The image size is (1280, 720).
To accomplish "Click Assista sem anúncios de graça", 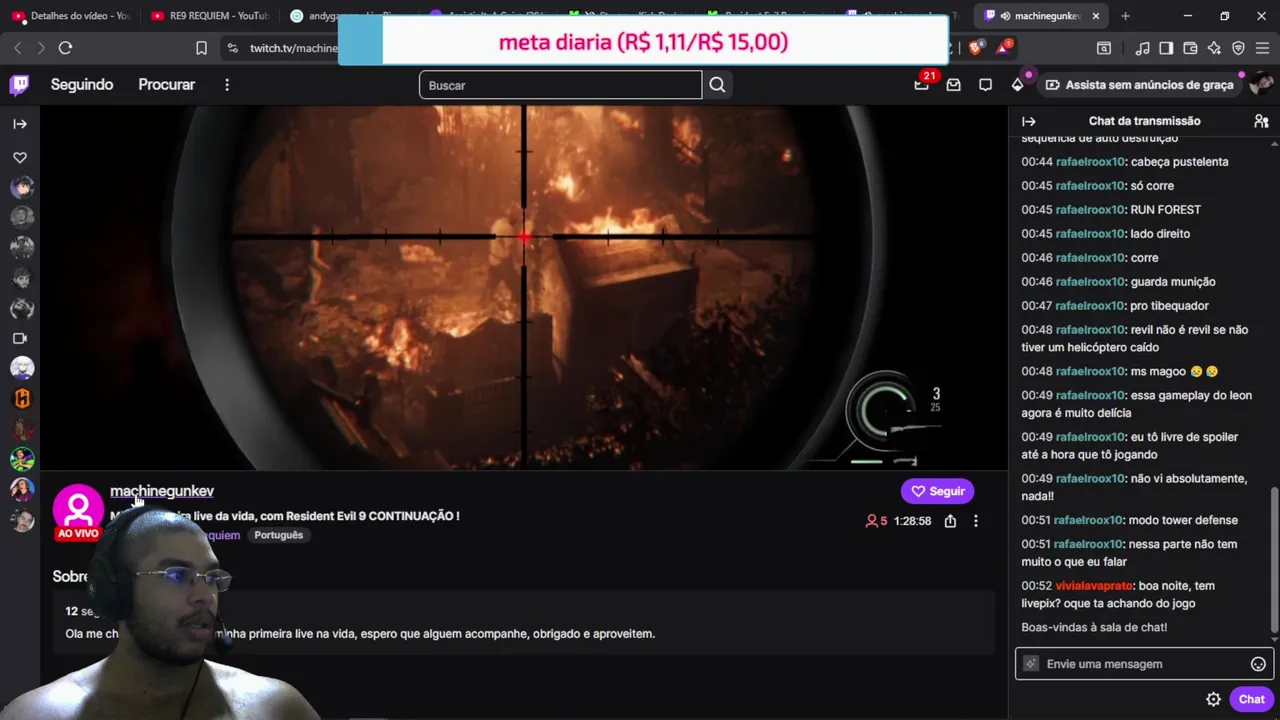I will coord(1139,85).
